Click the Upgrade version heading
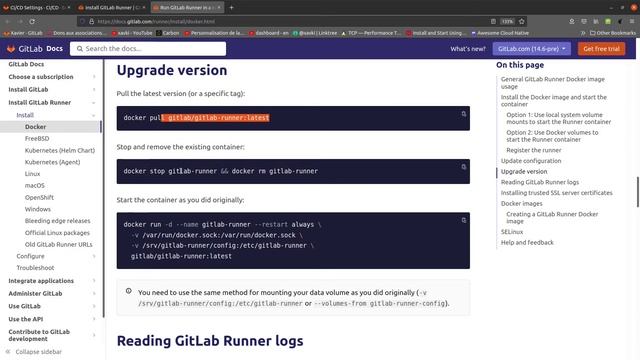Image resolution: width=640 pixels, height=360 pixels. coord(172,70)
